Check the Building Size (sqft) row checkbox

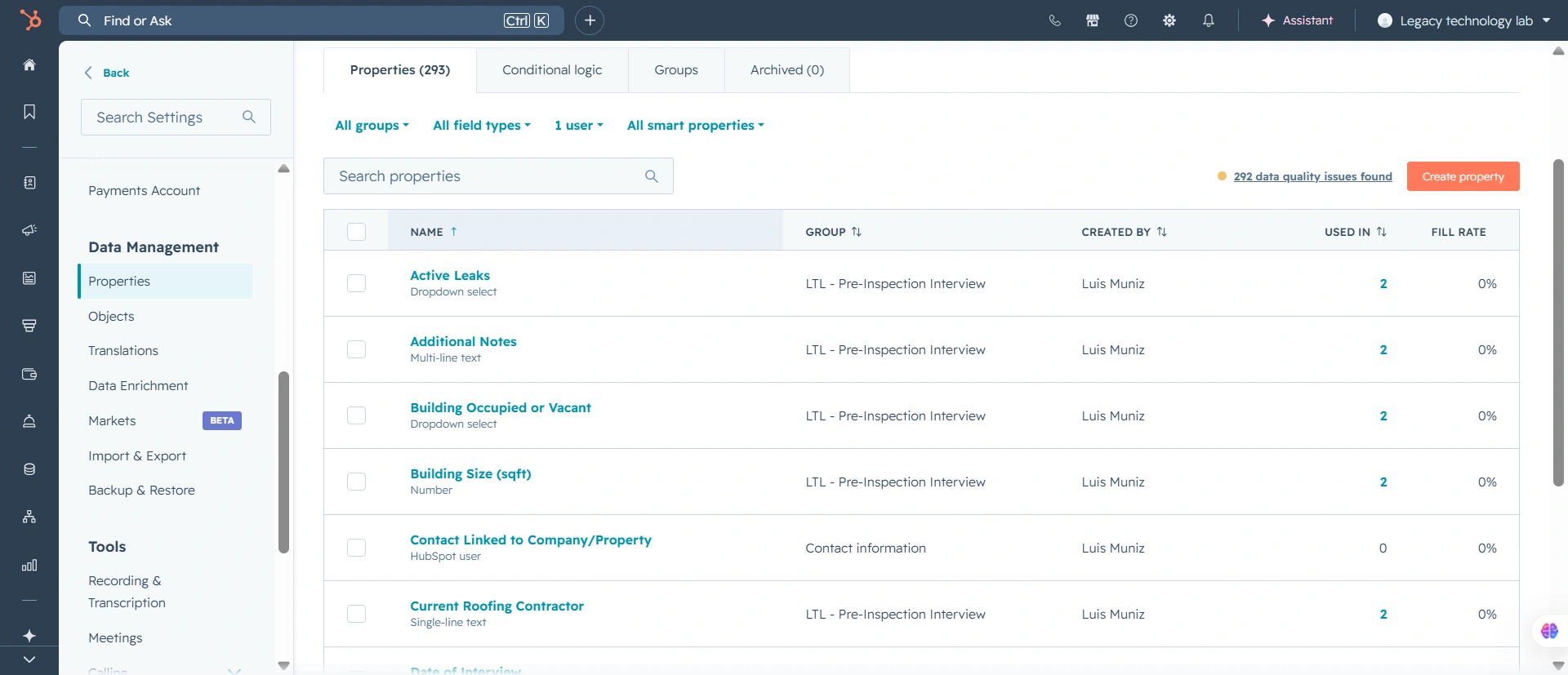point(356,482)
